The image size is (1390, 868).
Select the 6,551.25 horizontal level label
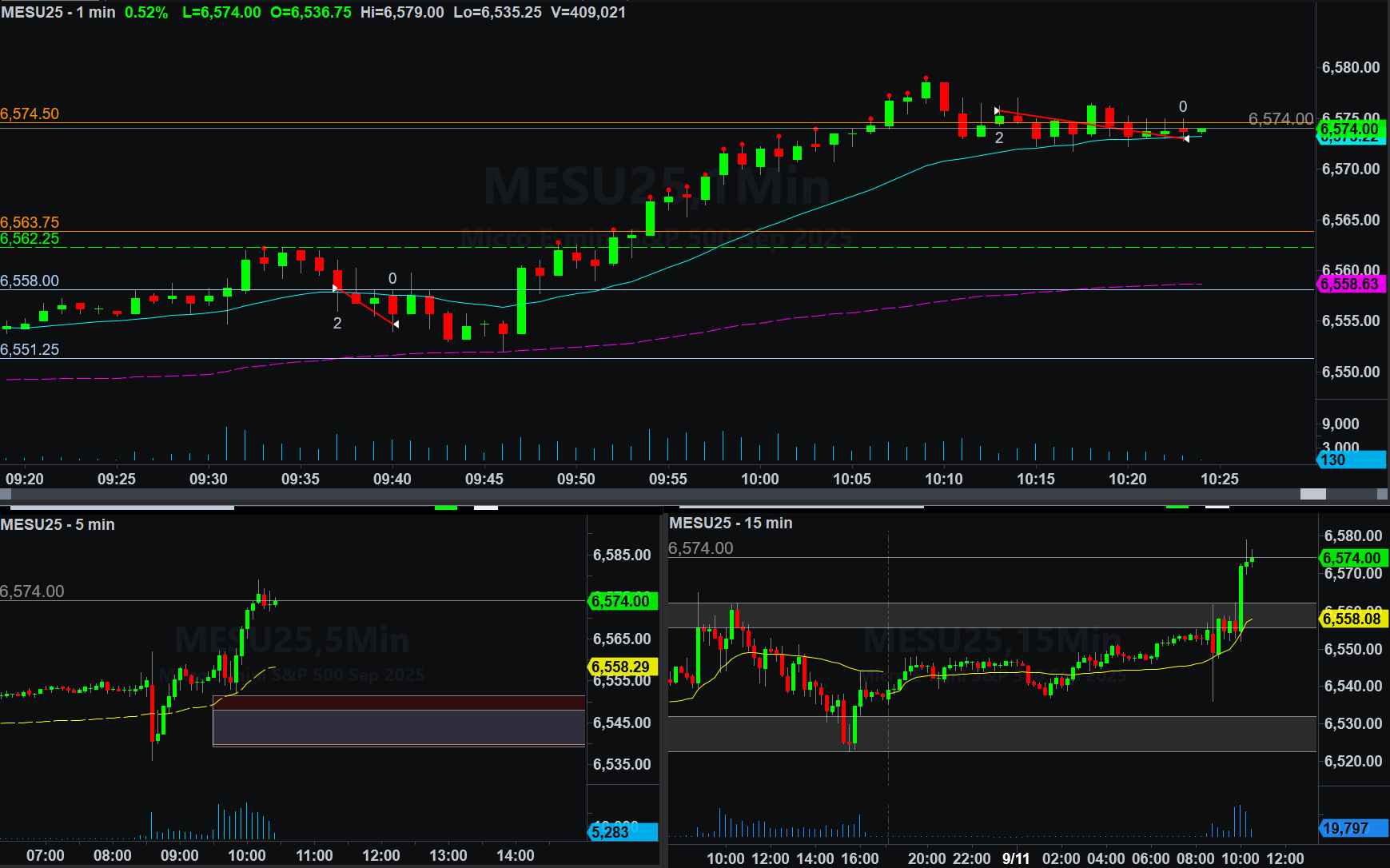pyautogui.click(x=30, y=349)
